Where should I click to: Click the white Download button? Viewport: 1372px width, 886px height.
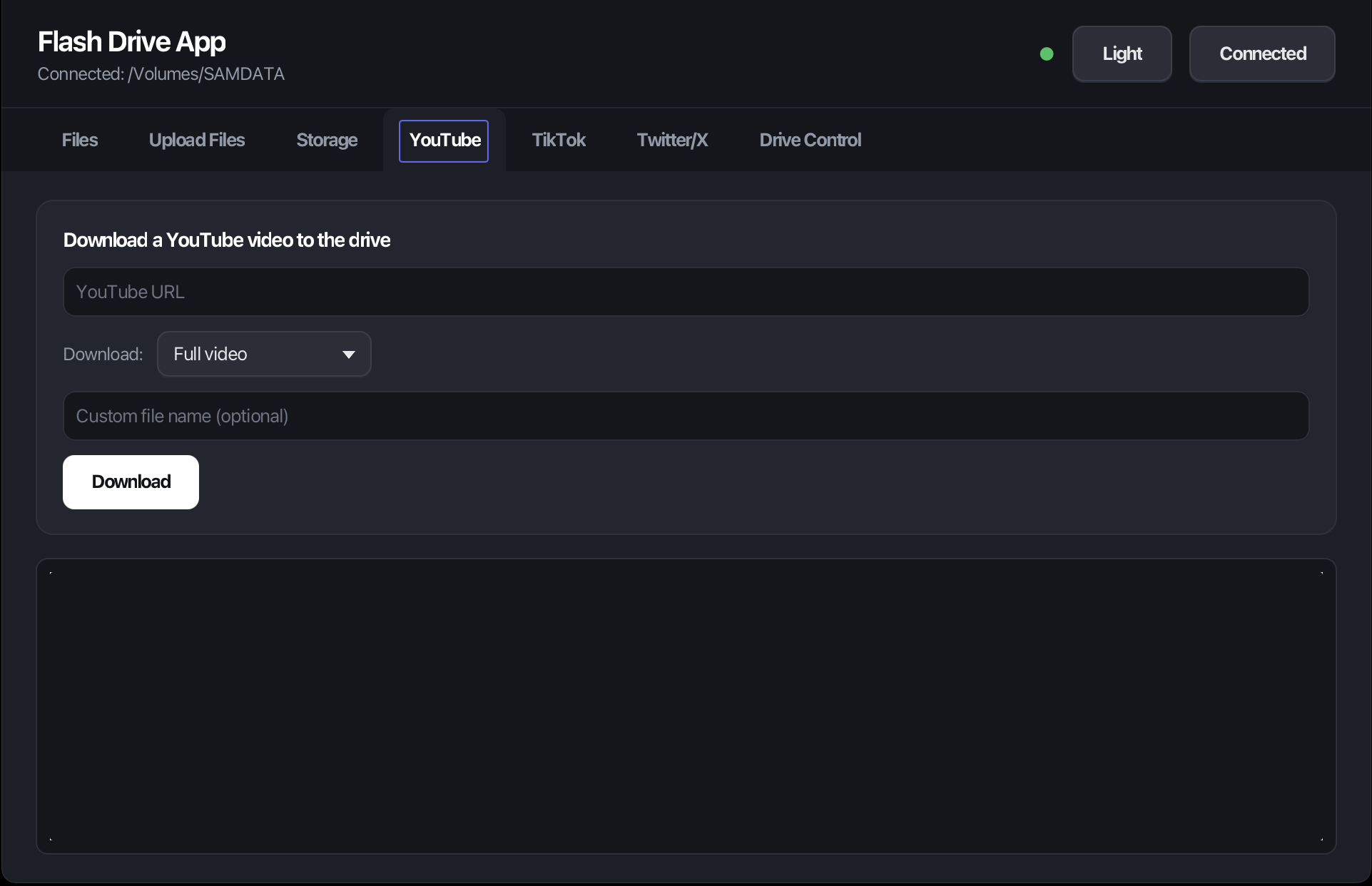[x=131, y=482]
